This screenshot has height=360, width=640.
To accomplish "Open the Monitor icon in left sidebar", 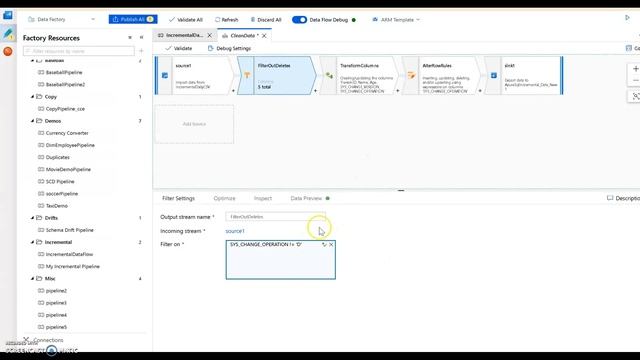I will coord(8,51).
